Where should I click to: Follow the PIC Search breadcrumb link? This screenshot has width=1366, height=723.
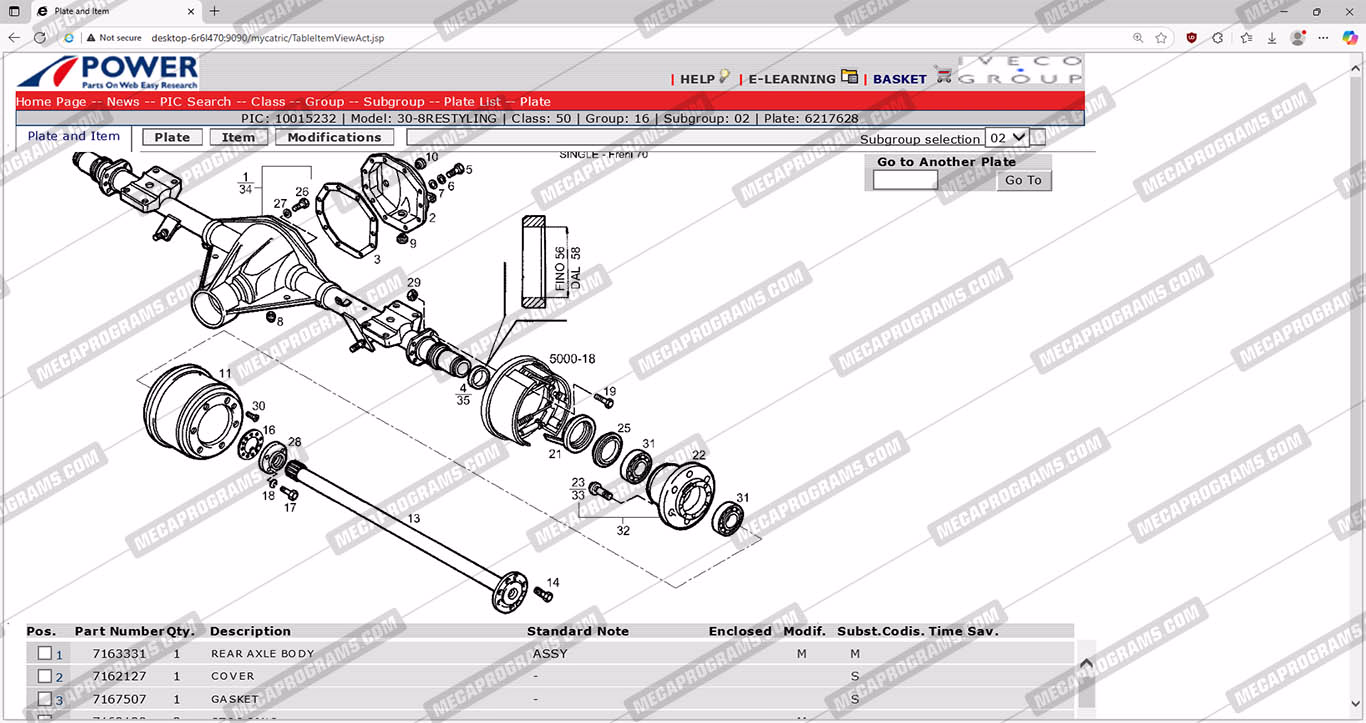click(x=195, y=102)
